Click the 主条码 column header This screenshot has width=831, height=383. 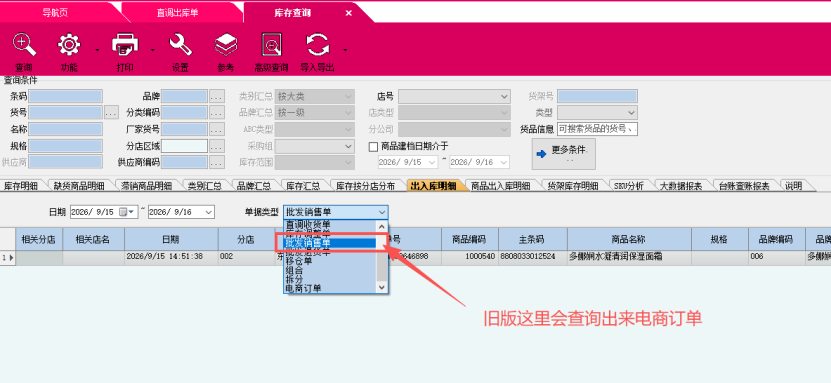pos(533,239)
